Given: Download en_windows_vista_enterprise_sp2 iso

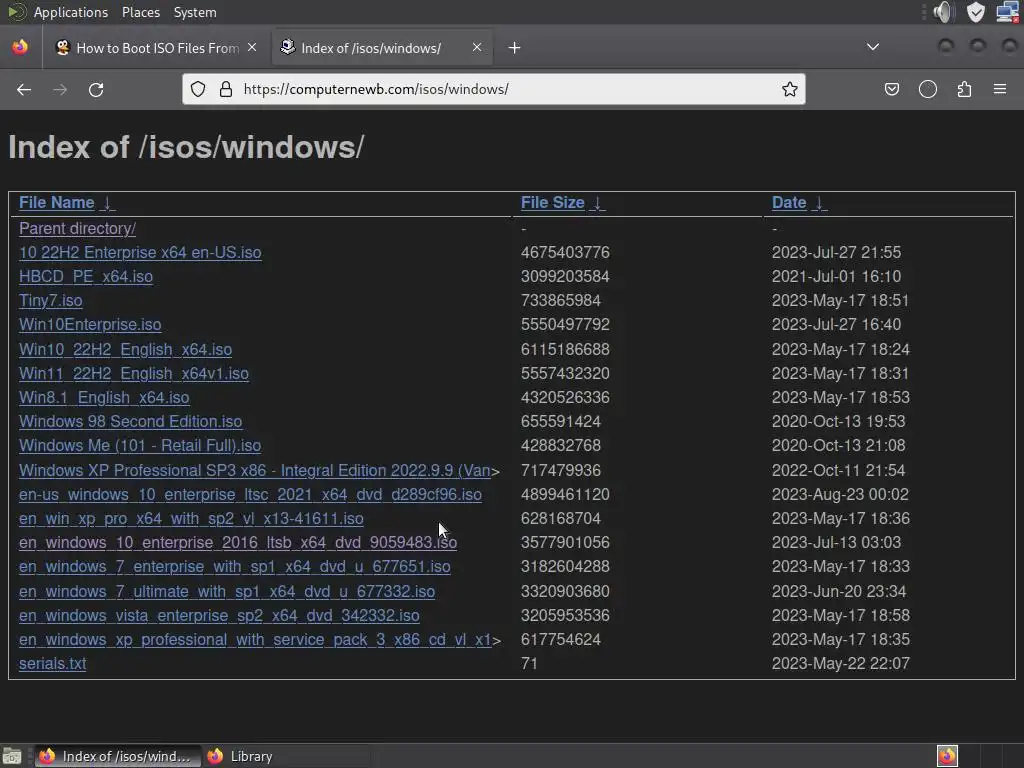Looking at the screenshot, I should pyautogui.click(x=219, y=616).
